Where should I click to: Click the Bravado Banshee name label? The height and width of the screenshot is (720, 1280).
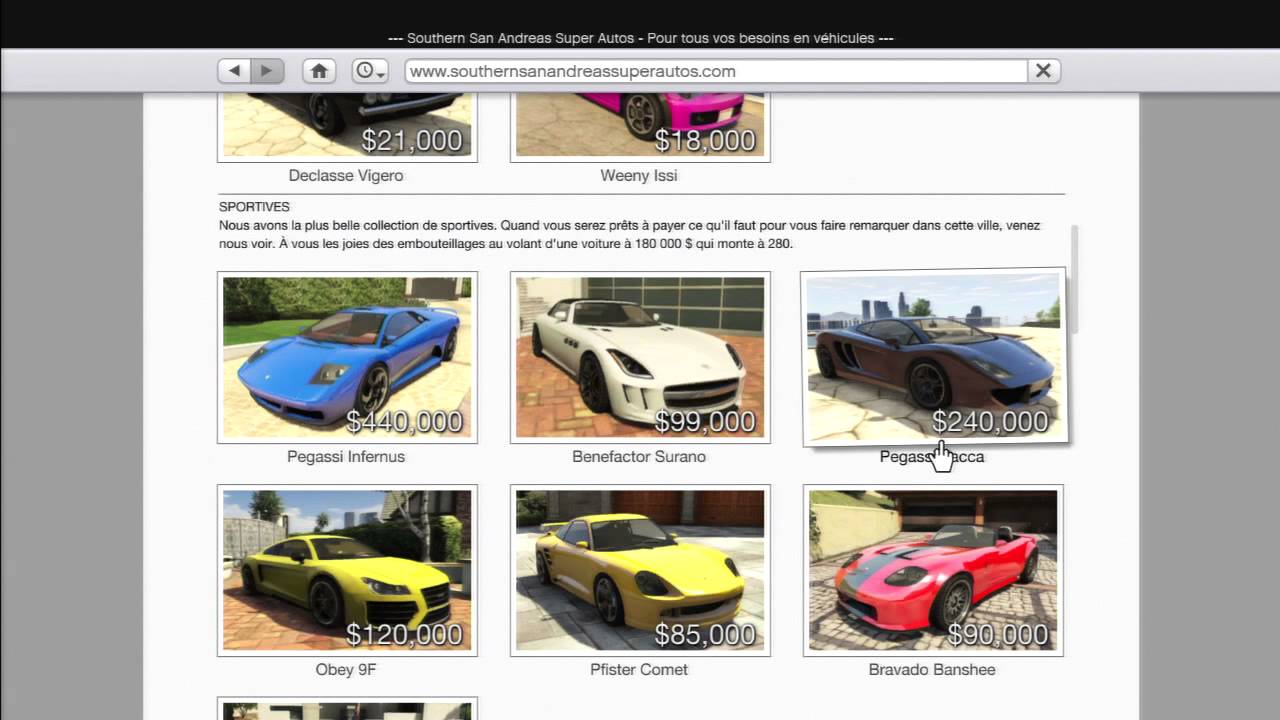click(x=932, y=670)
